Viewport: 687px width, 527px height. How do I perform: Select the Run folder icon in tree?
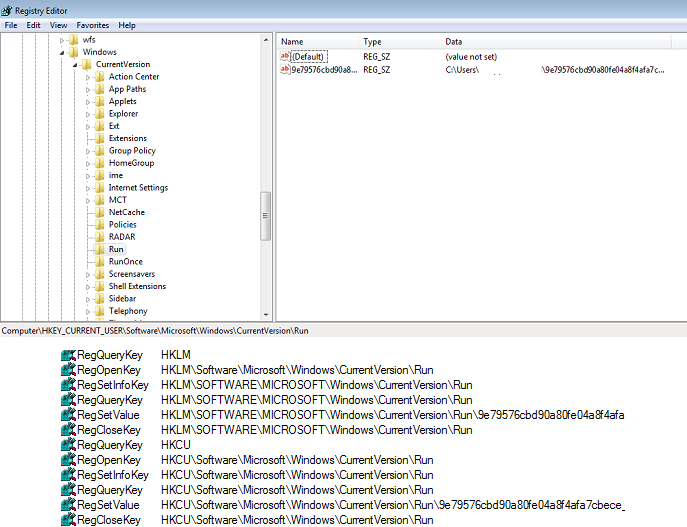(x=99, y=249)
